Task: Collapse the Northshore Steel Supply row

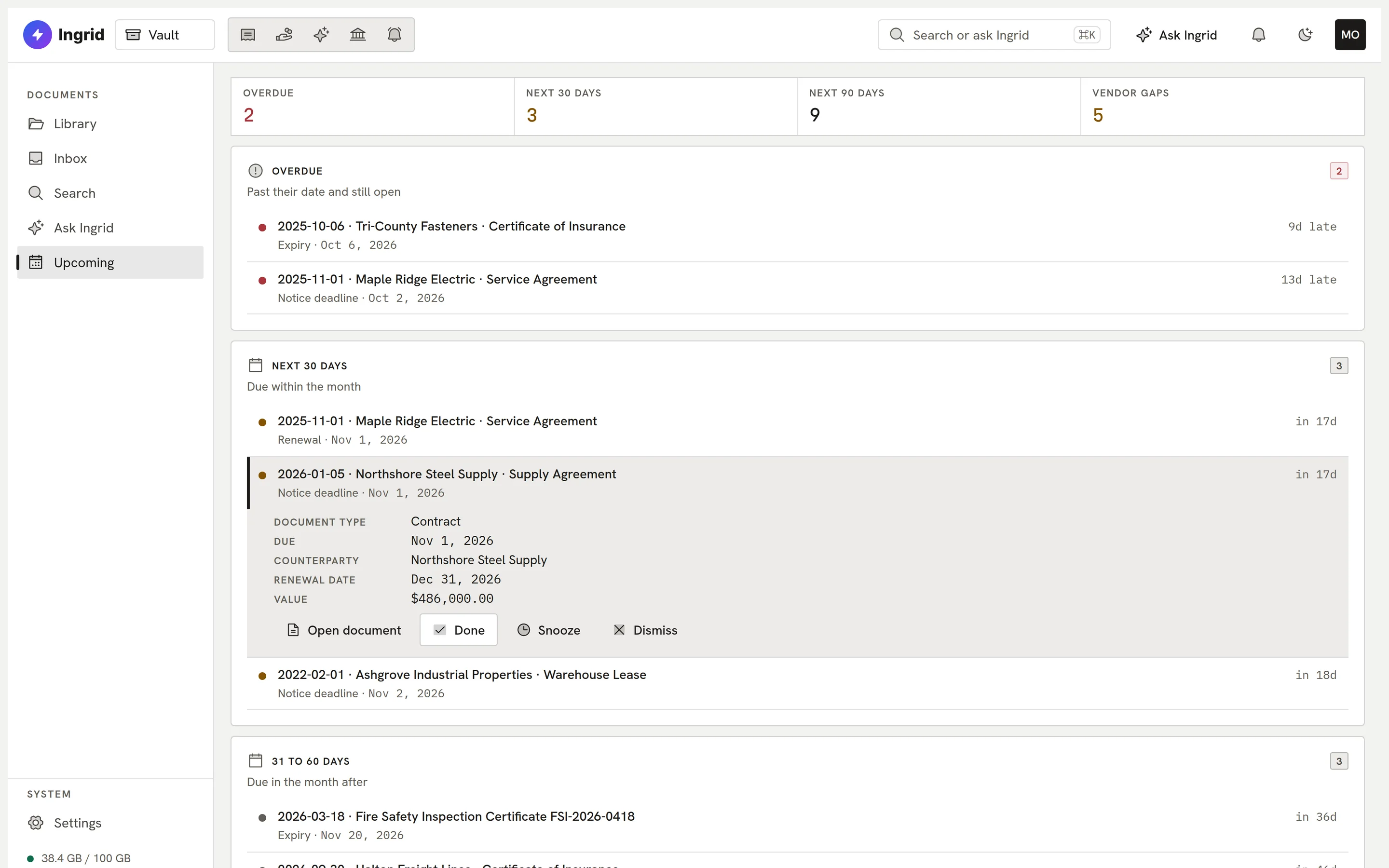Action: [797, 483]
